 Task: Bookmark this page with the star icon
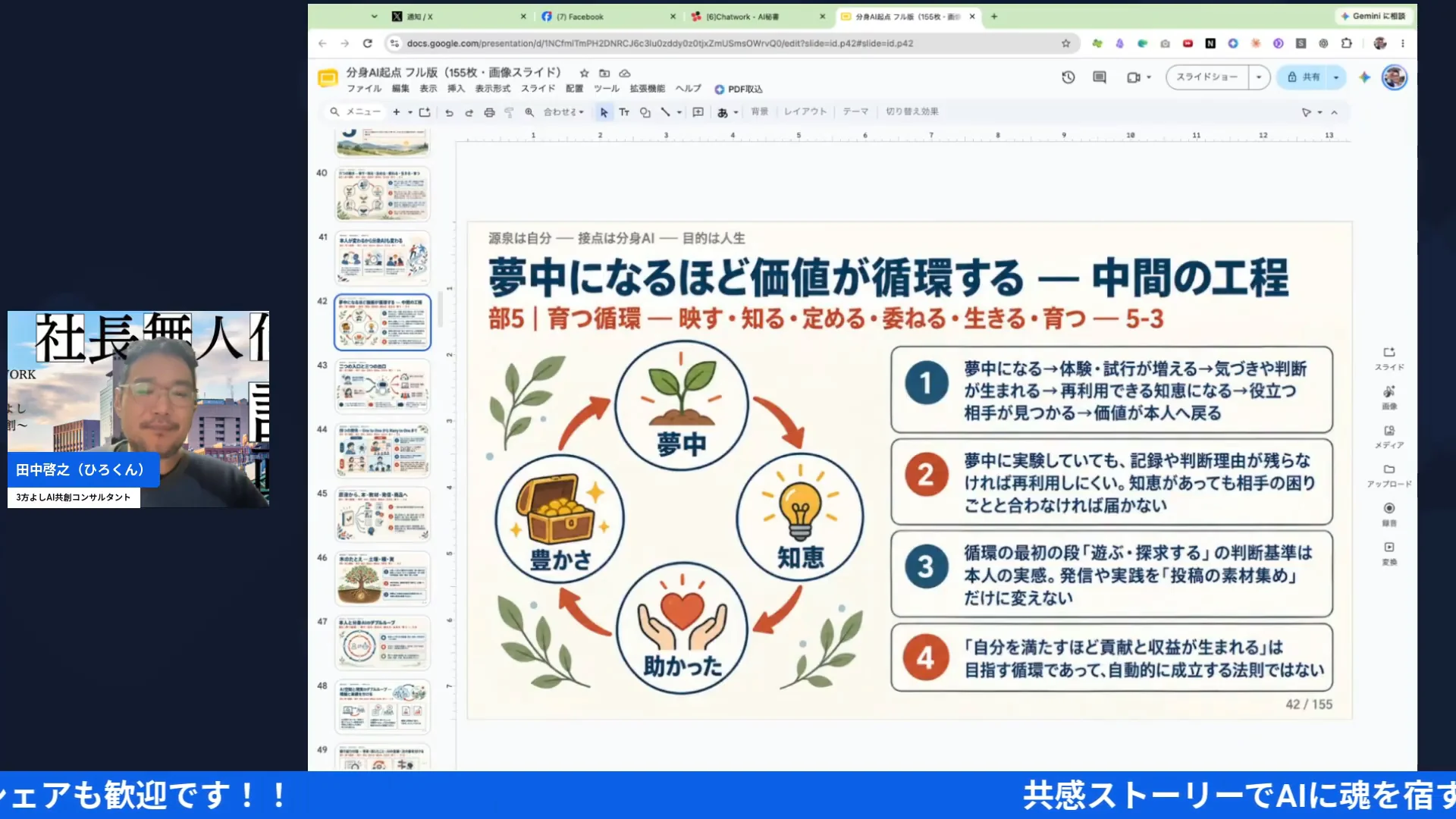pos(1065,43)
